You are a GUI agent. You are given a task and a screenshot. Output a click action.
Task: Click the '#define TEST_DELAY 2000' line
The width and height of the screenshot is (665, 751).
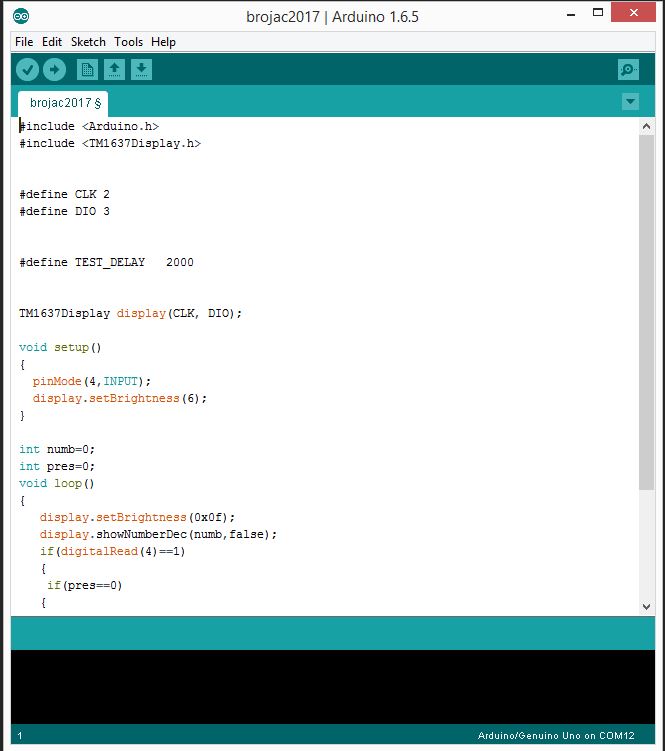(x=106, y=262)
